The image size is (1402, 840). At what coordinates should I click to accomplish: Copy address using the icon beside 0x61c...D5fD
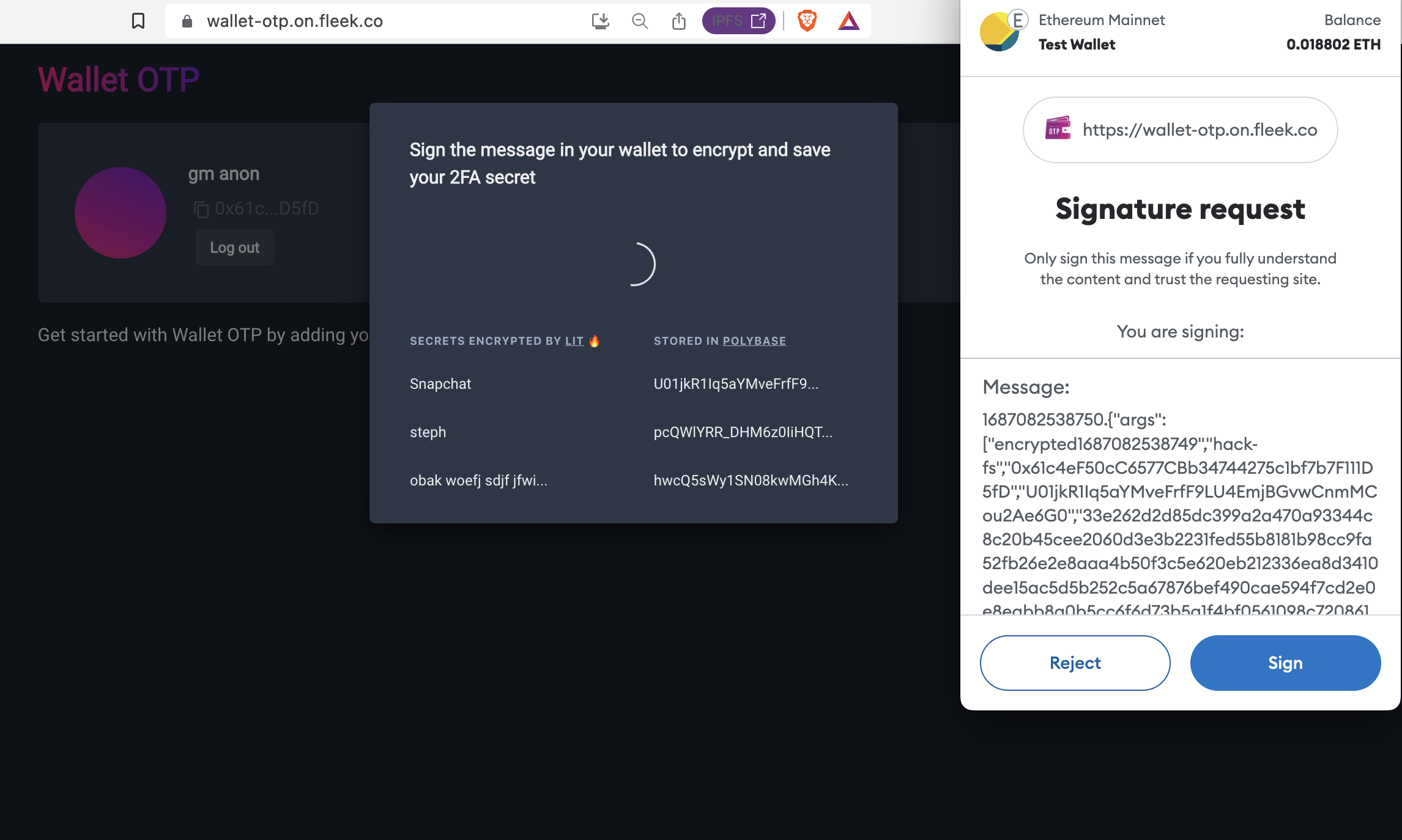click(x=201, y=209)
